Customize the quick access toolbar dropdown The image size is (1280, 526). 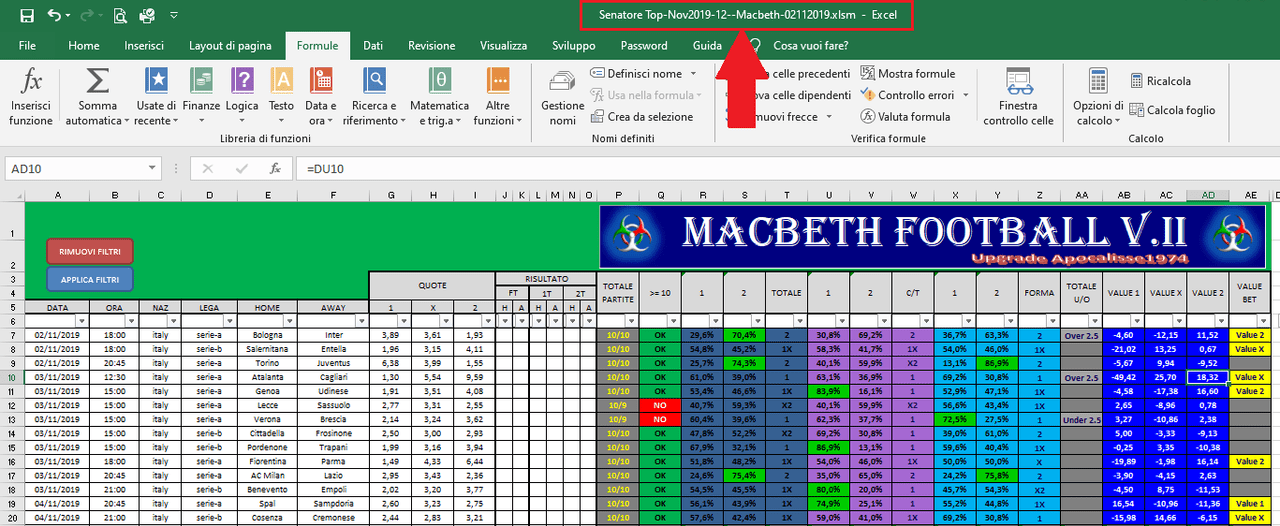click(174, 16)
